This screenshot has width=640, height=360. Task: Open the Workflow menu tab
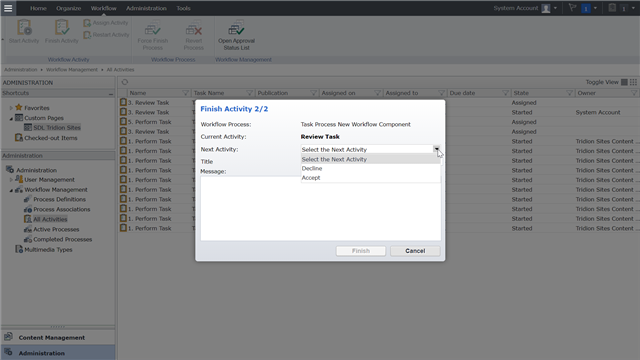[x=103, y=8]
